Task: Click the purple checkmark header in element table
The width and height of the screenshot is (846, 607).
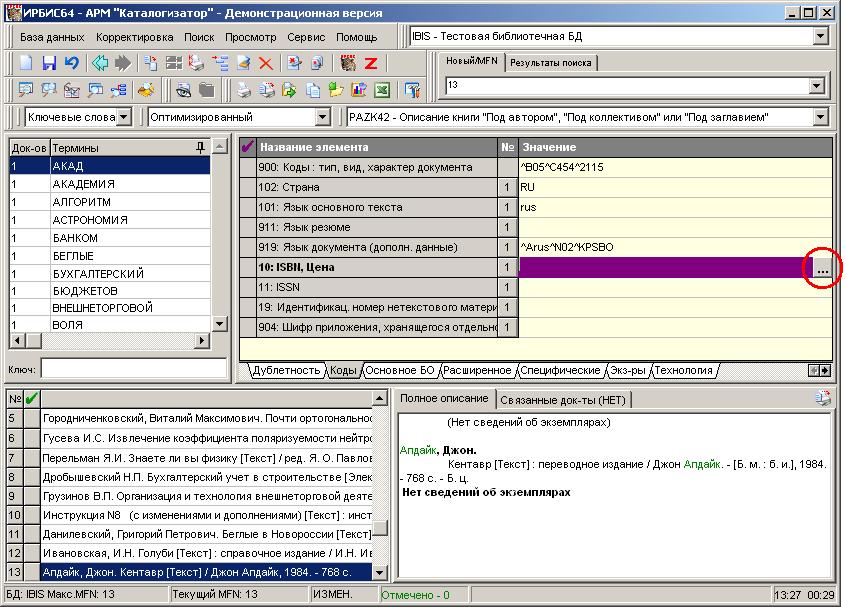Action: (x=249, y=148)
